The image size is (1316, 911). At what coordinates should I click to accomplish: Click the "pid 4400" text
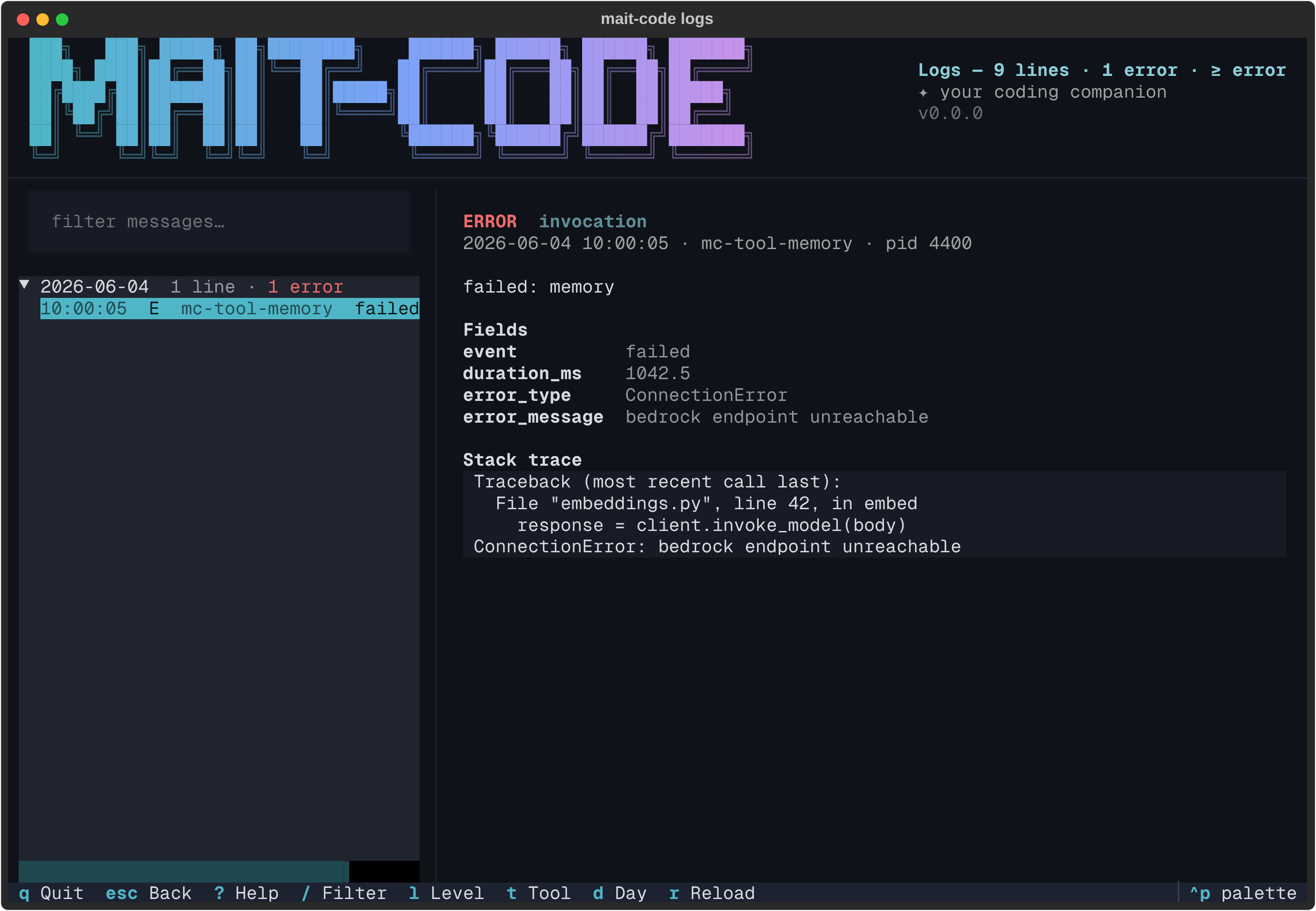928,244
